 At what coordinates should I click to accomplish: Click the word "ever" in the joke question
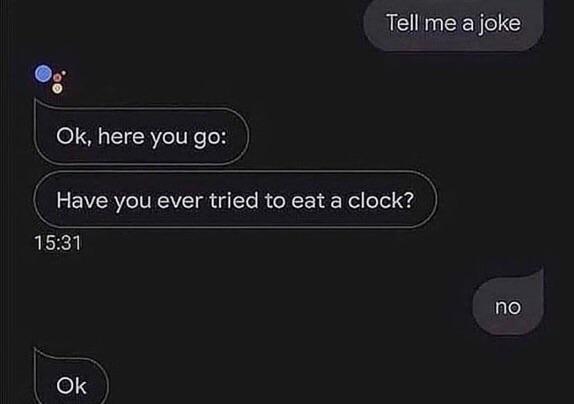[x=180, y=202]
